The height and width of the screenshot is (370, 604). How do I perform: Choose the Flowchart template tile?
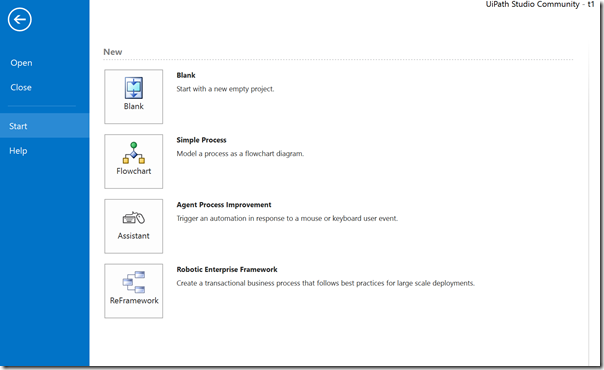click(133, 161)
